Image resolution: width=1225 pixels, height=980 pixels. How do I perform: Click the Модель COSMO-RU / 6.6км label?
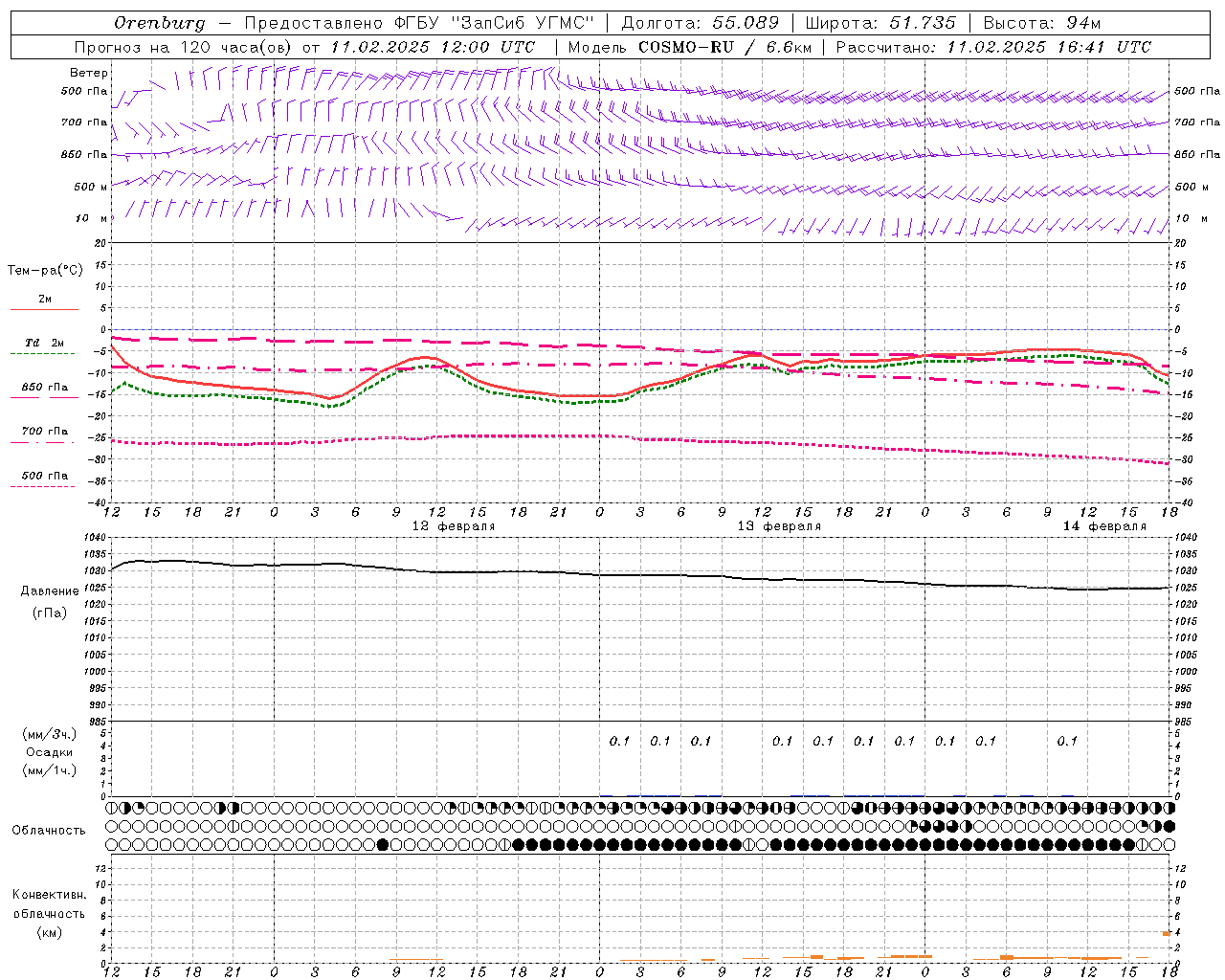pos(688,47)
